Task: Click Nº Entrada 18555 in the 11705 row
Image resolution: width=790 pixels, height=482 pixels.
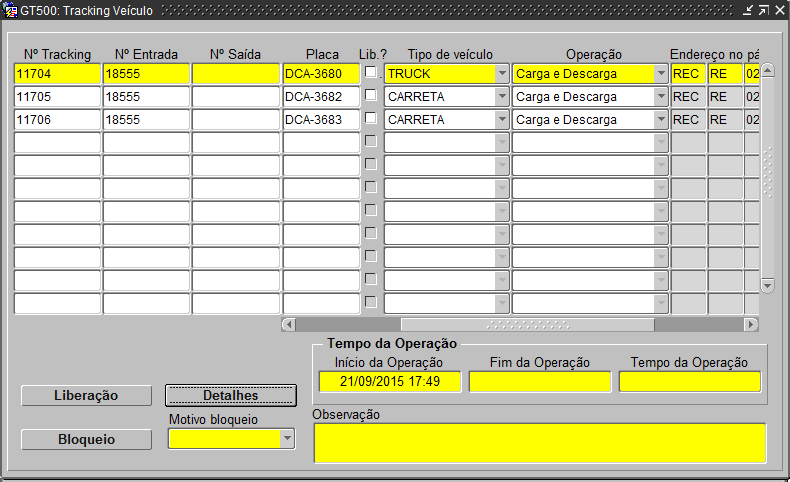Action: click(147, 97)
